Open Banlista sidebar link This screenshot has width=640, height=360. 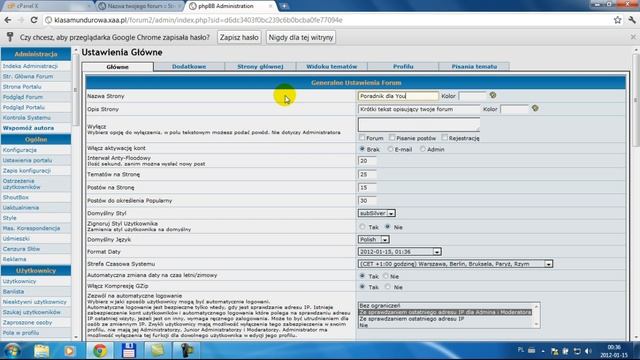13,291
